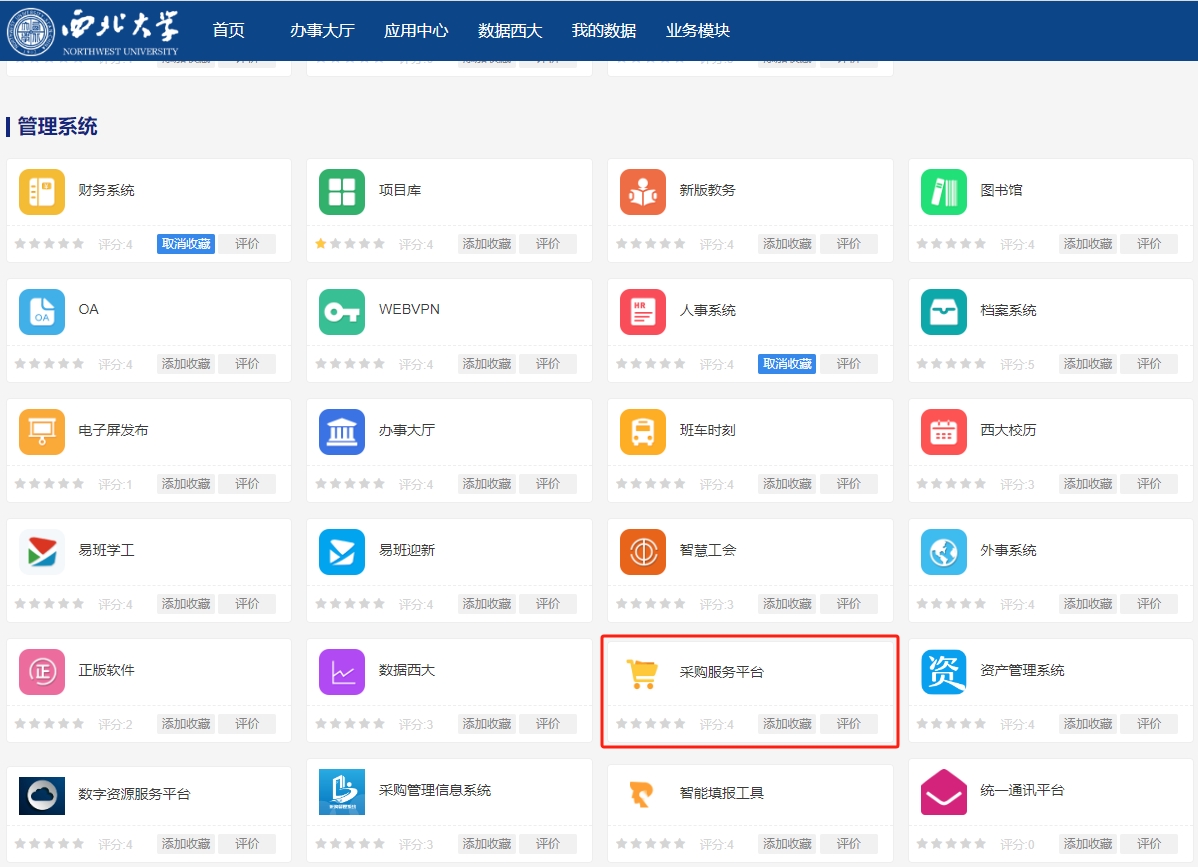
Task: Add 正版软件 to favorites via 添加收藏
Action: coord(186,723)
